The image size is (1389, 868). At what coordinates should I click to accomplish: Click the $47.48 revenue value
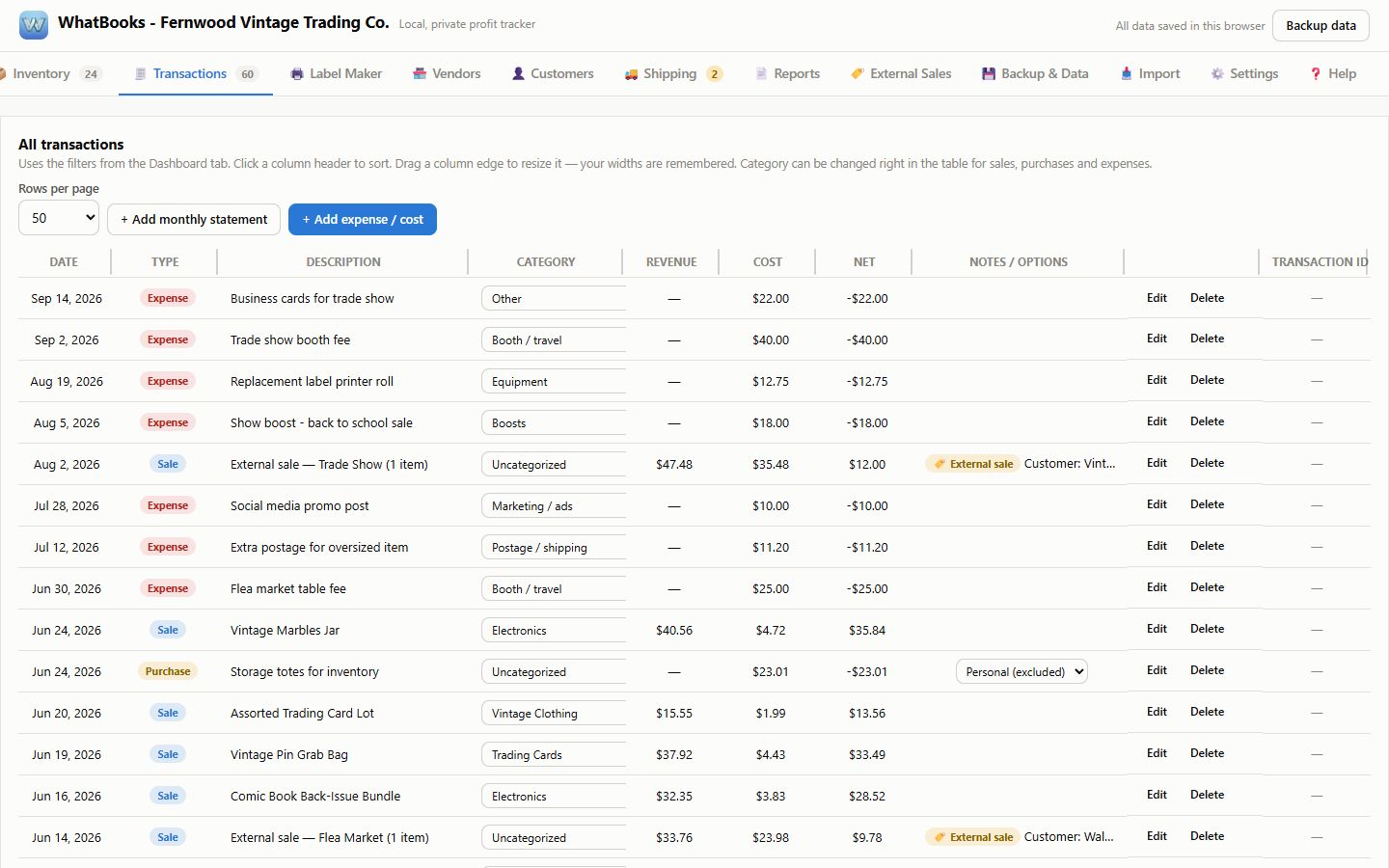click(x=674, y=464)
